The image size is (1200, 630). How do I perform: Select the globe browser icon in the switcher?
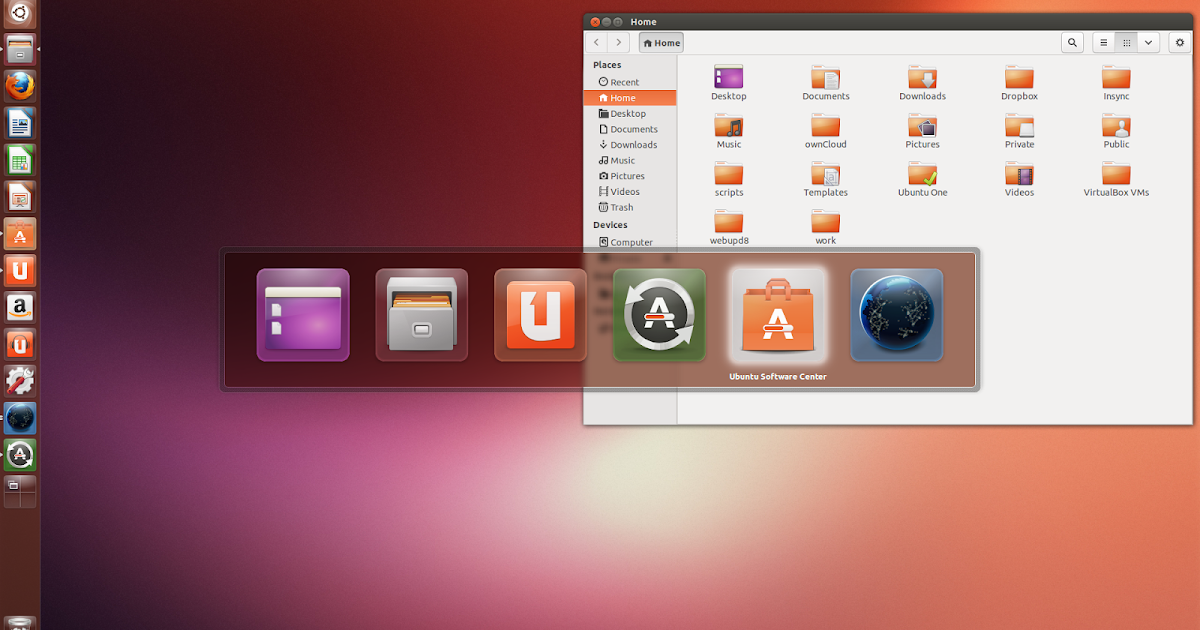point(897,315)
